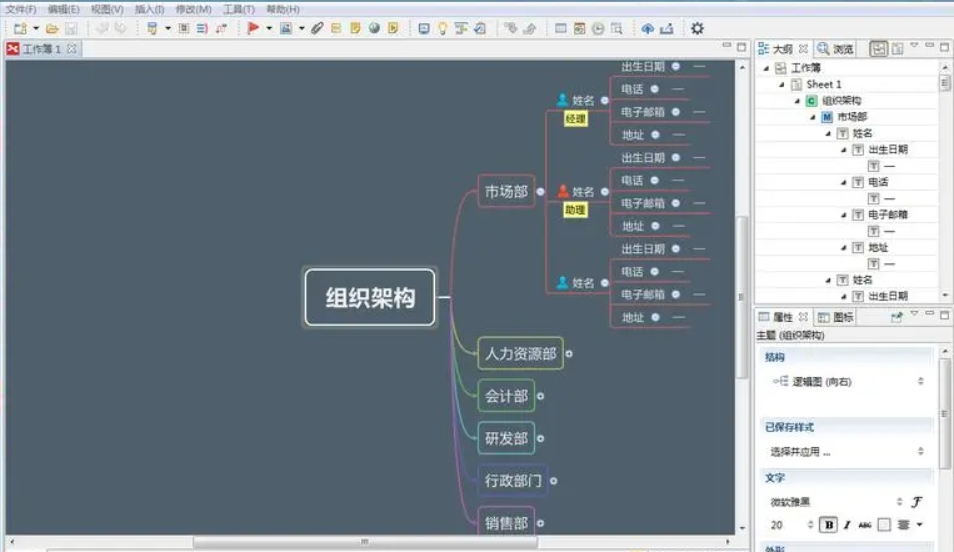Click the magnifier Search icon in toolbar

[616, 29]
